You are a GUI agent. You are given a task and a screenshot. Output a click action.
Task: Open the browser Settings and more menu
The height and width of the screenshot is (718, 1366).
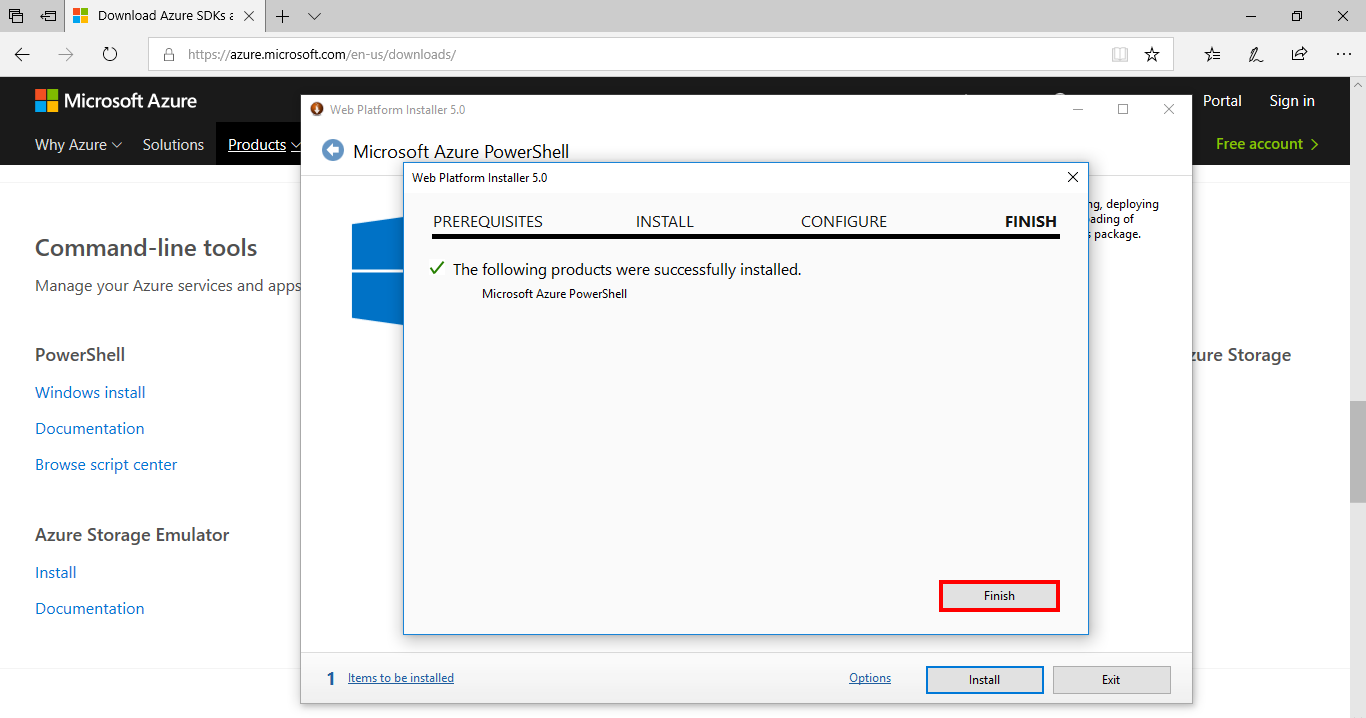click(x=1343, y=54)
